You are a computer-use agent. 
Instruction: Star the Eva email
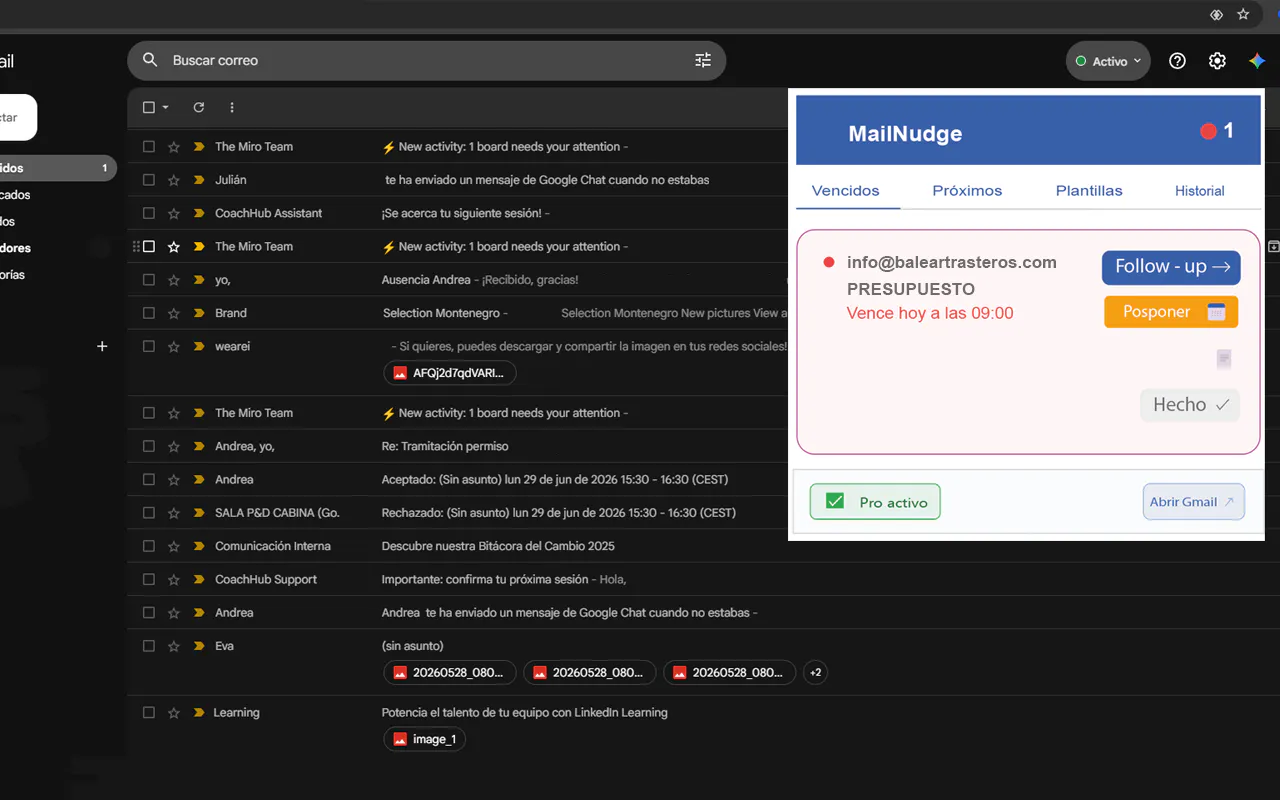[174, 646]
